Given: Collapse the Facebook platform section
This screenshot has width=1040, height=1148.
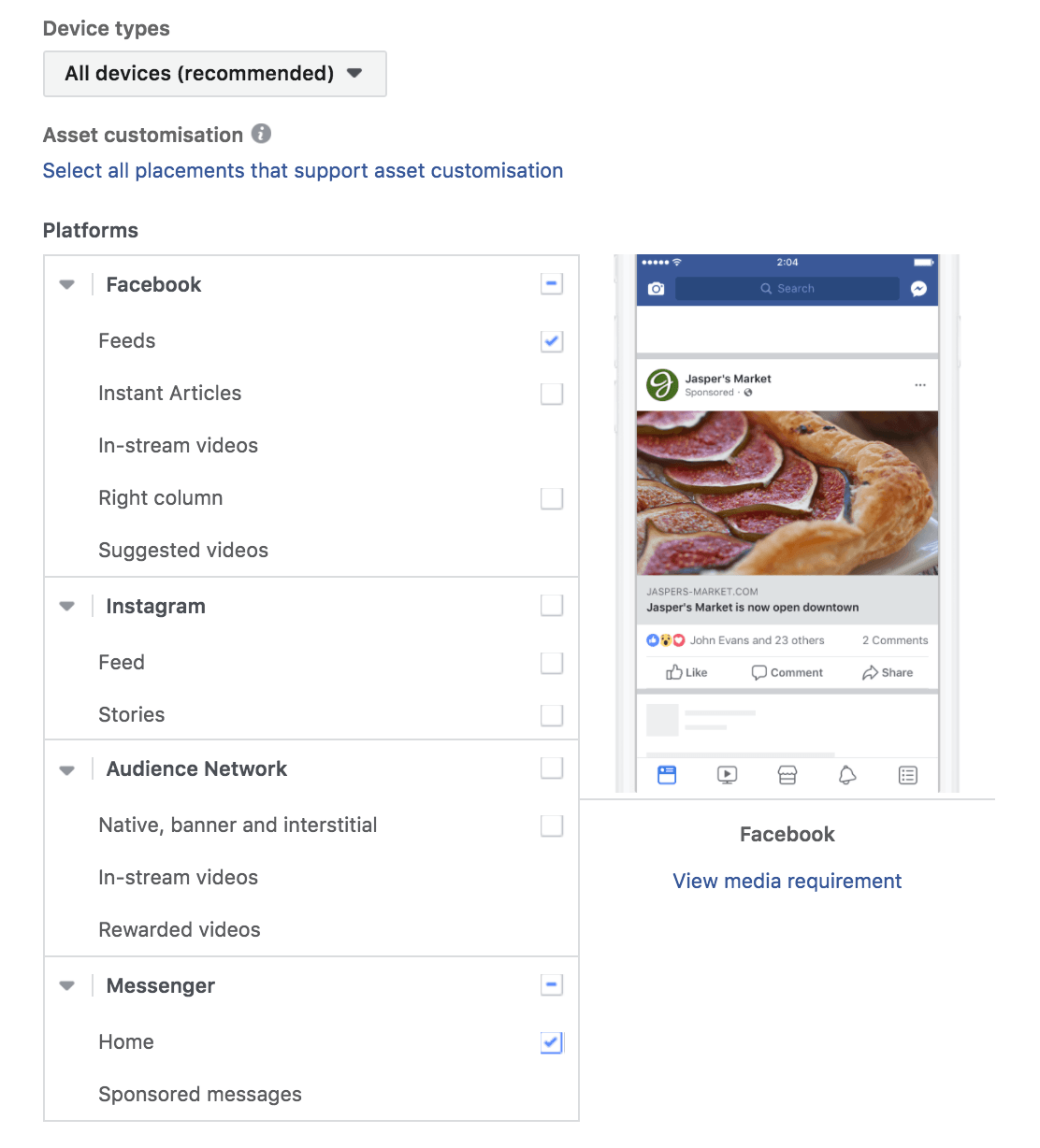Looking at the screenshot, I should 67,285.
